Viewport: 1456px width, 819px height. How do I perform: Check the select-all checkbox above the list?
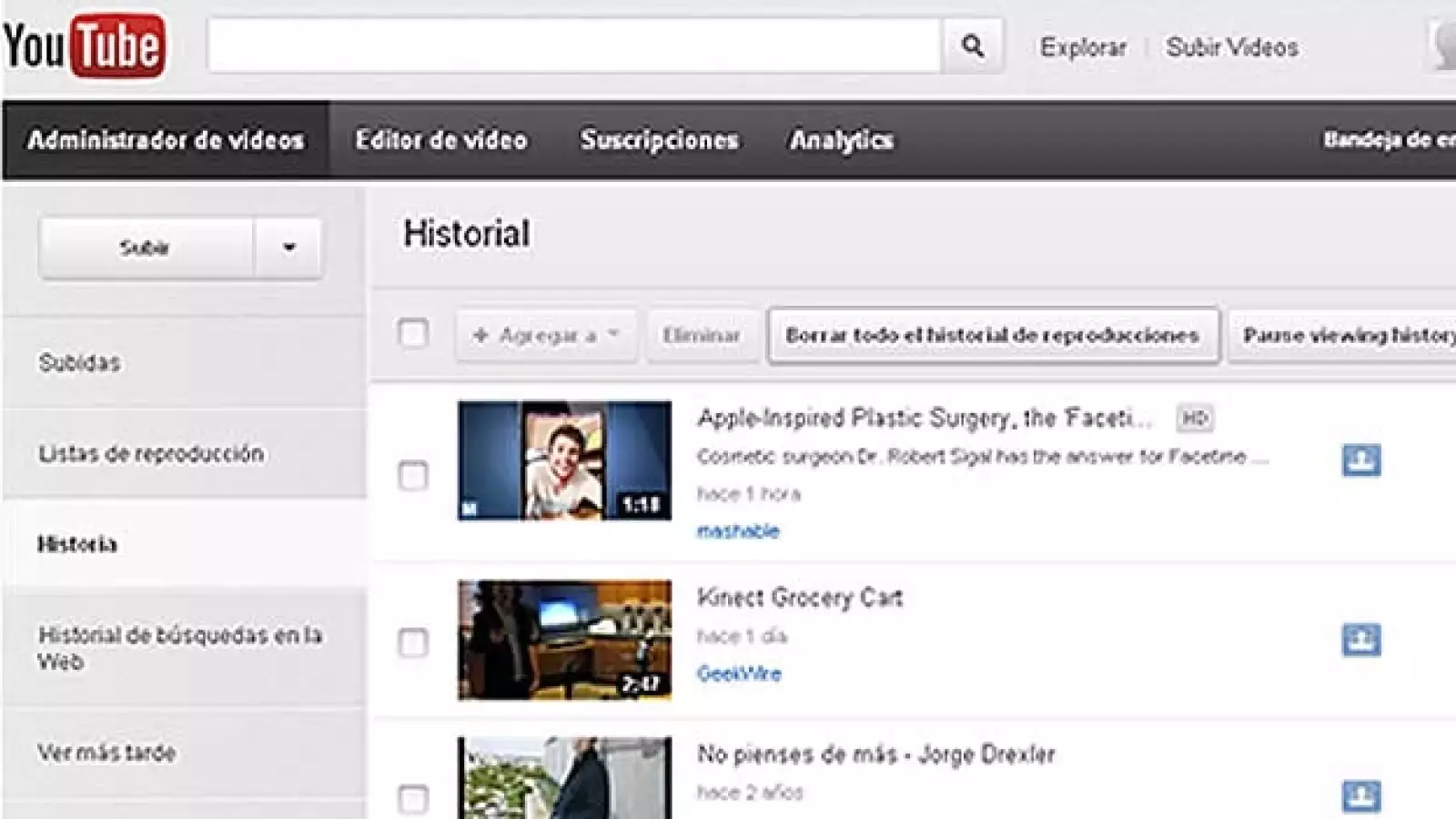click(x=414, y=335)
